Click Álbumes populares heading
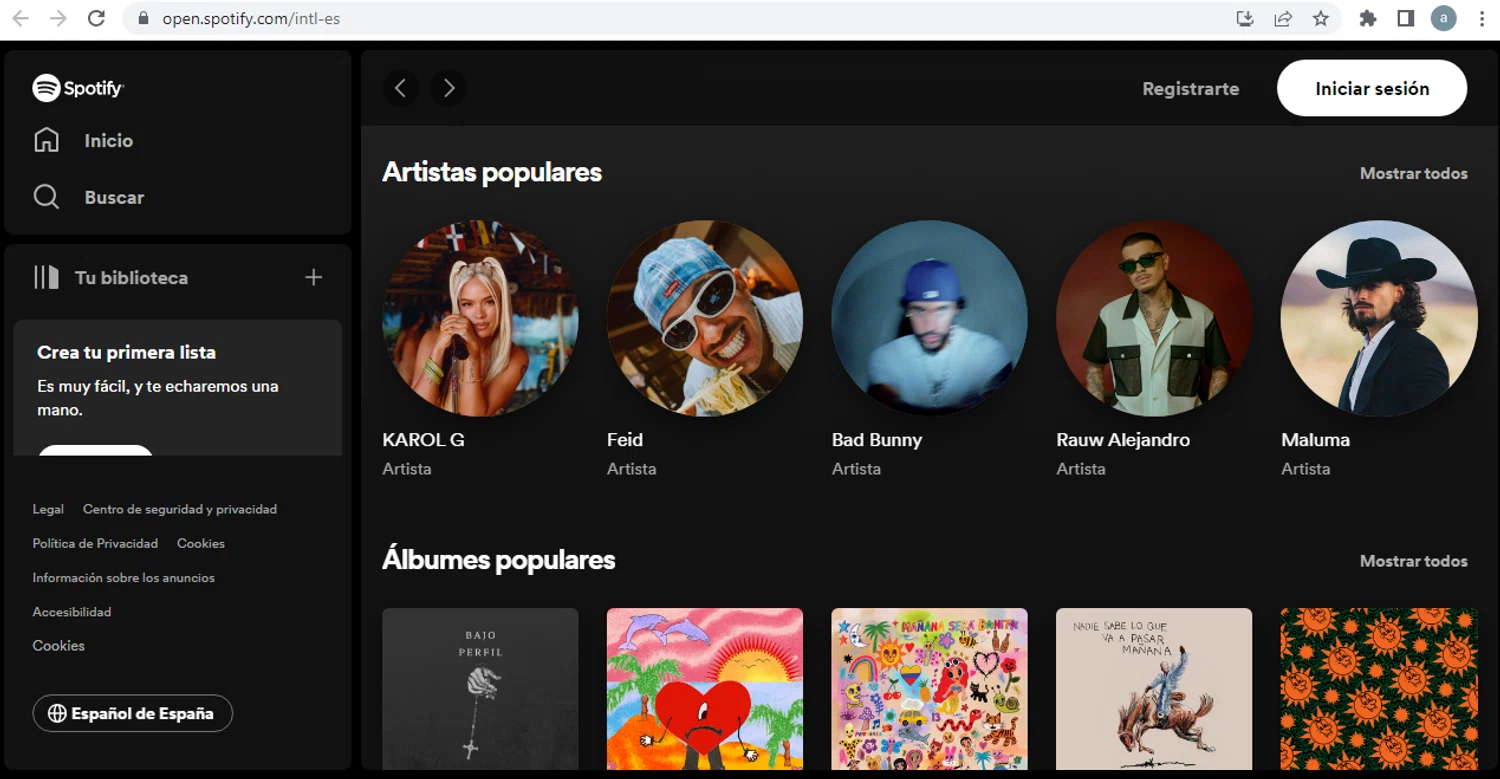The height and width of the screenshot is (779, 1500). tap(498, 560)
